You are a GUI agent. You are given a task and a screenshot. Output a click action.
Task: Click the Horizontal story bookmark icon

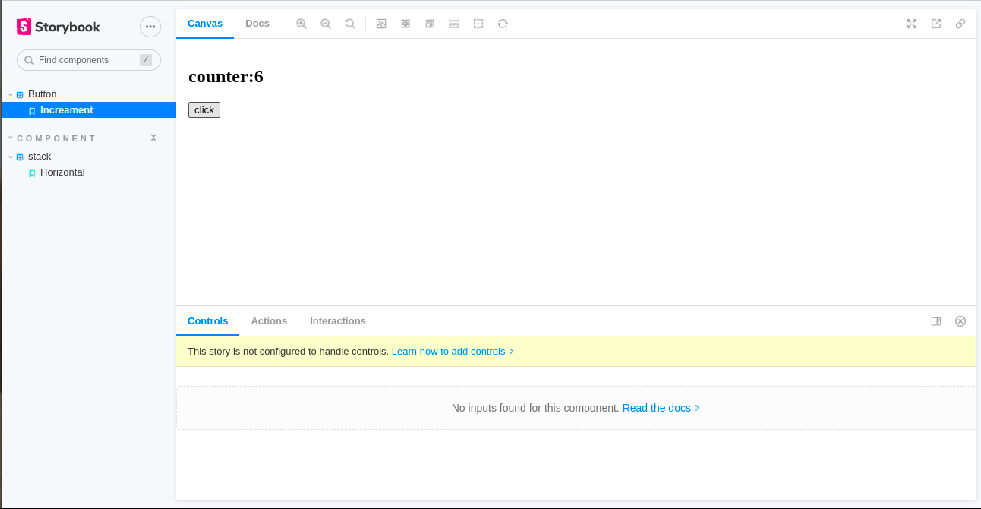[32, 173]
